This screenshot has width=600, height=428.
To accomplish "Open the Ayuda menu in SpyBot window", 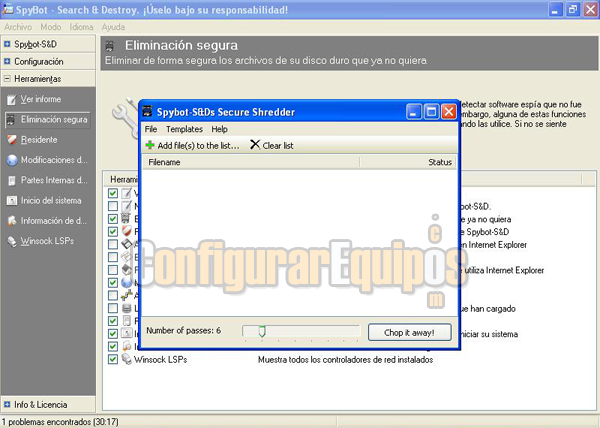I will (113, 27).
